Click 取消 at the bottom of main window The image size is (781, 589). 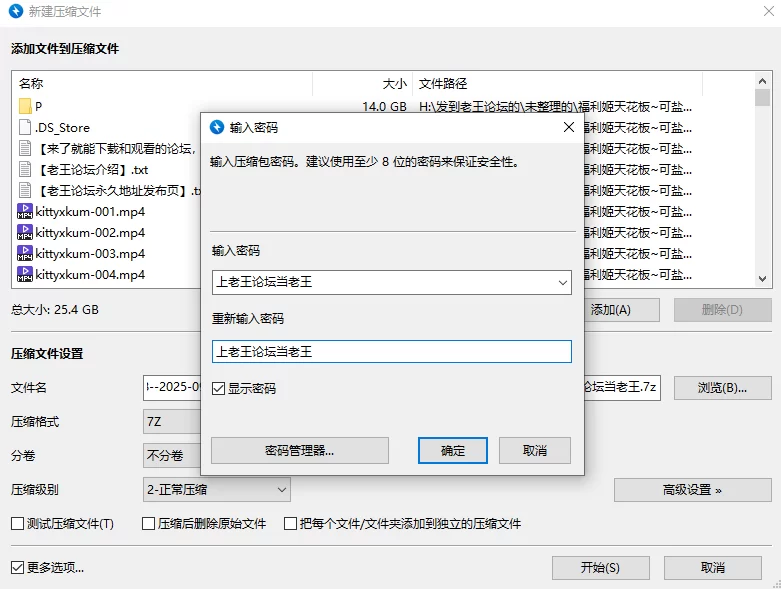(713, 568)
